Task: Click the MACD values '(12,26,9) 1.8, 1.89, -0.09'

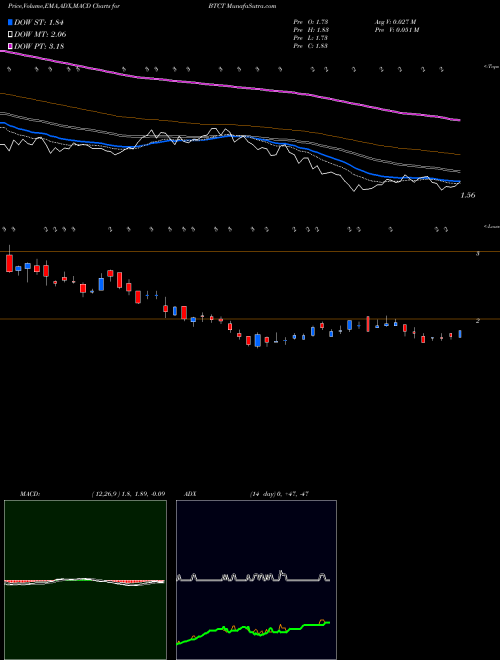Action: tap(128, 494)
